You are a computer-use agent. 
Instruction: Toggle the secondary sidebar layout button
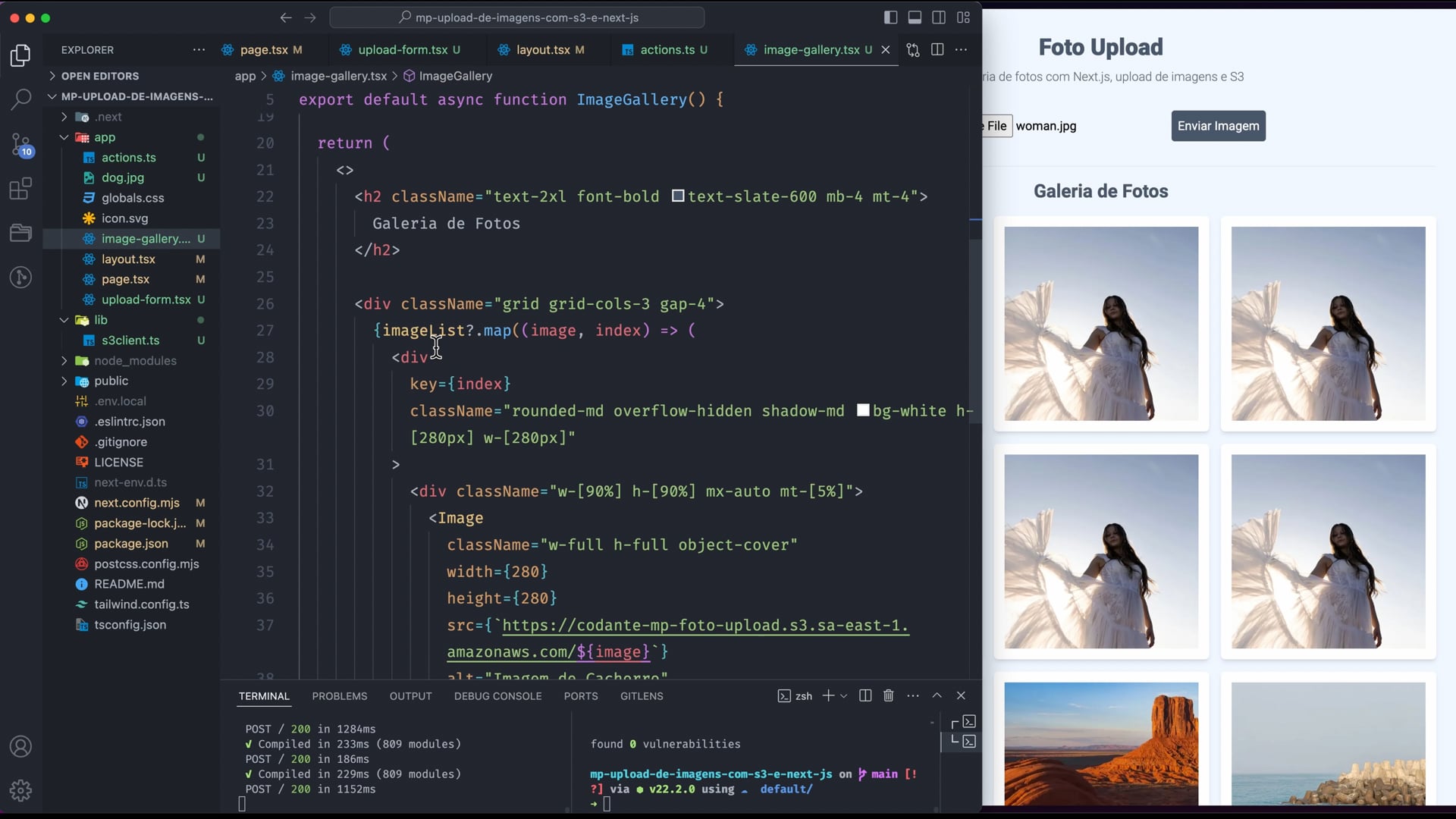click(x=939, y=17)
